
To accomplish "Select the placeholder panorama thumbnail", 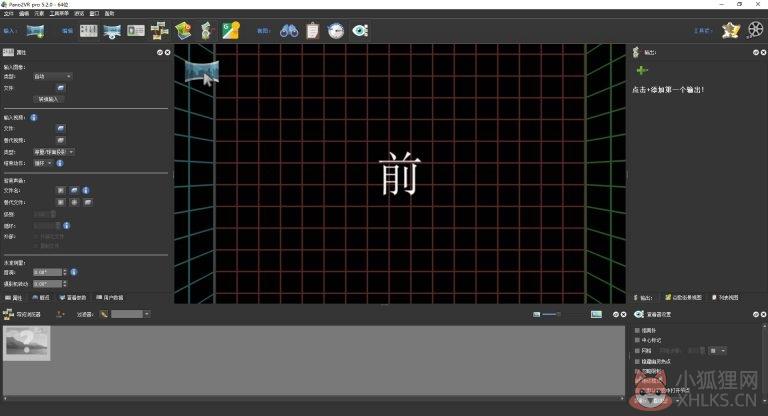I will tap(26, 343).
